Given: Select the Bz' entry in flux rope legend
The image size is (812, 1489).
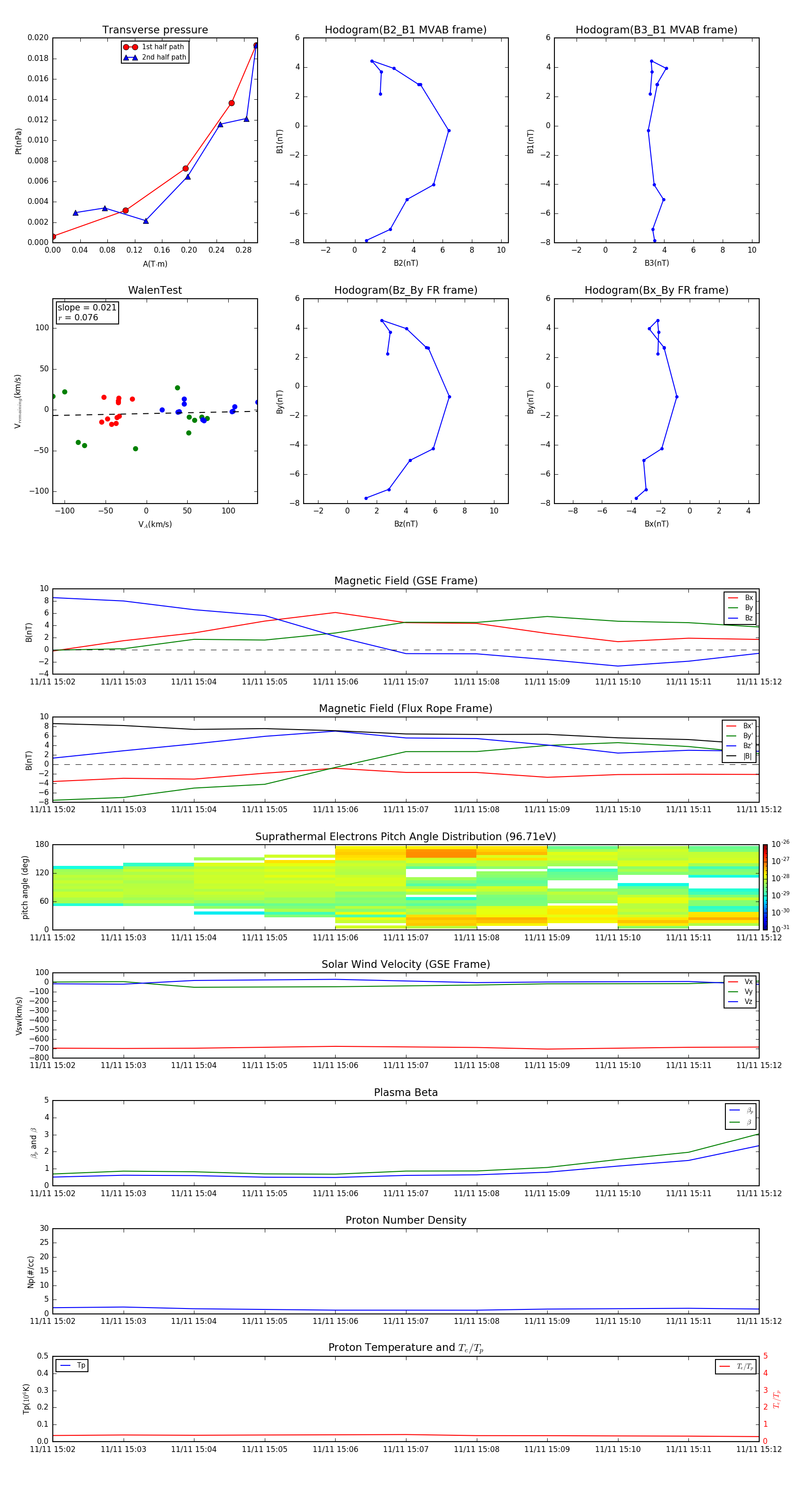Looking at the screenshot, I should pos(740,746).
